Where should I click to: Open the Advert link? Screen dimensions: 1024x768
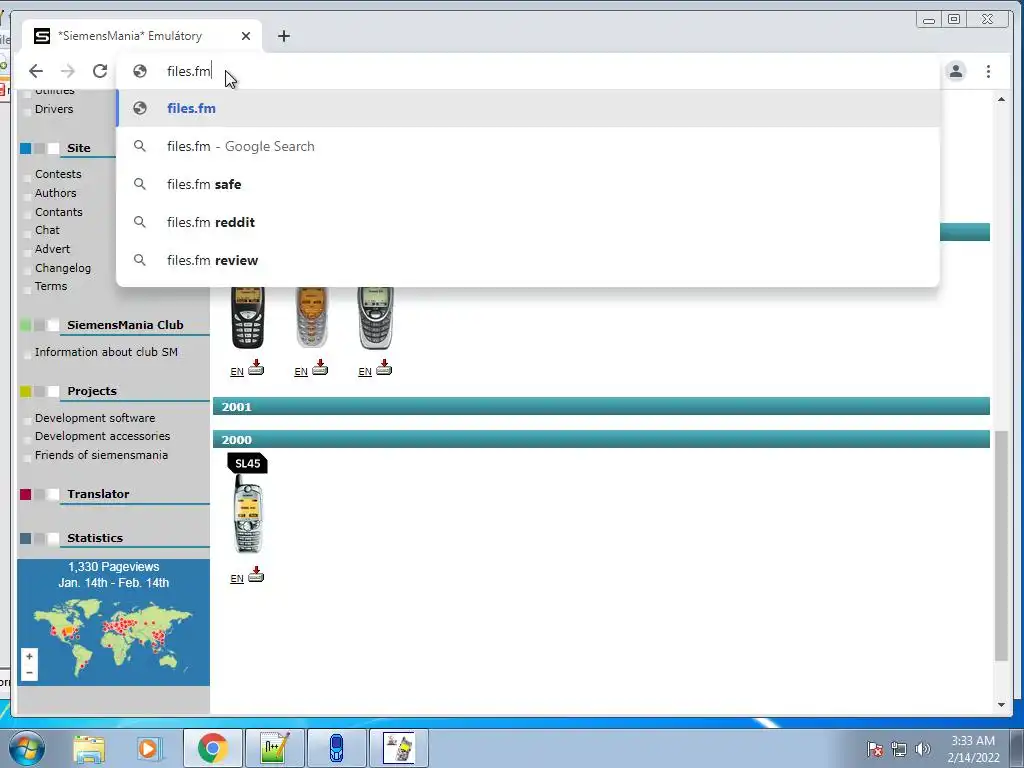(52, 249)
